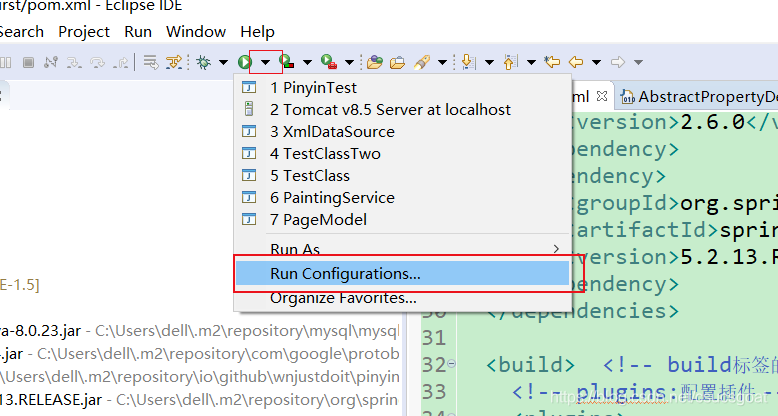Image resolution: width=778 pixels, height=416 pixels.
Task: Close the pom.xml editor tab
Action: point(602,96)
